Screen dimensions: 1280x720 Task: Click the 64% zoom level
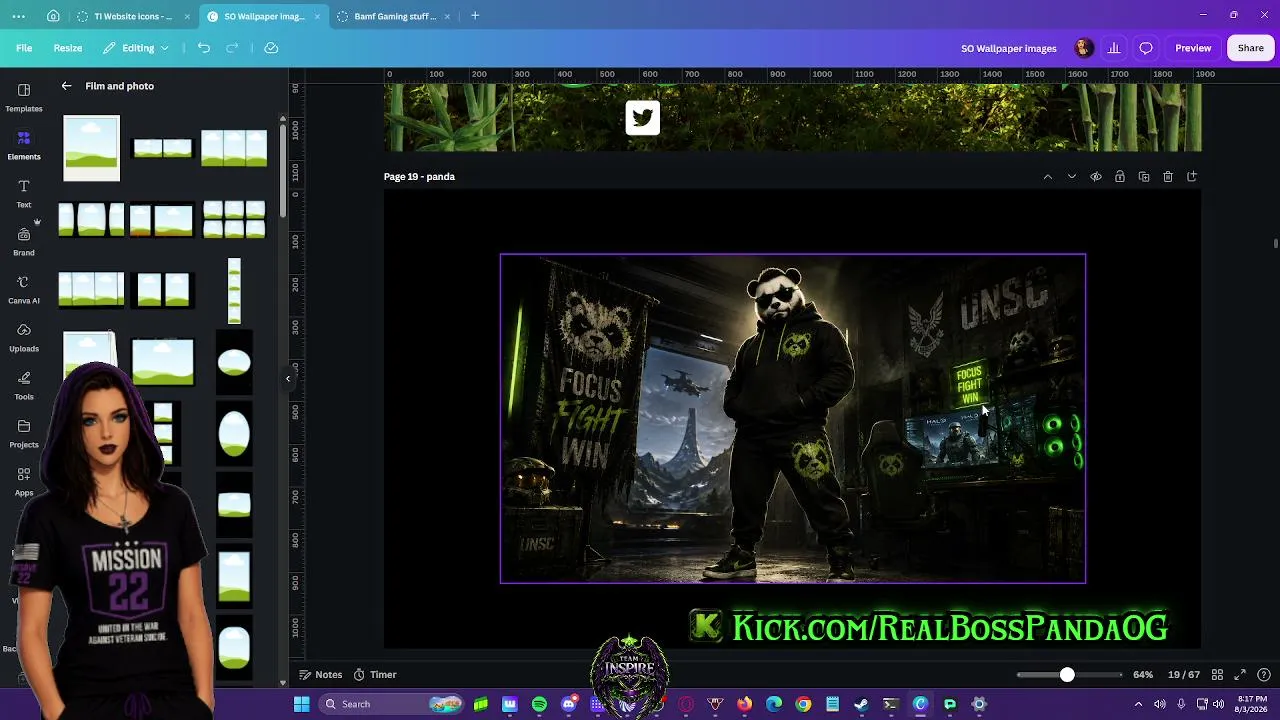pyautogui.click(x=1143, y=675)
